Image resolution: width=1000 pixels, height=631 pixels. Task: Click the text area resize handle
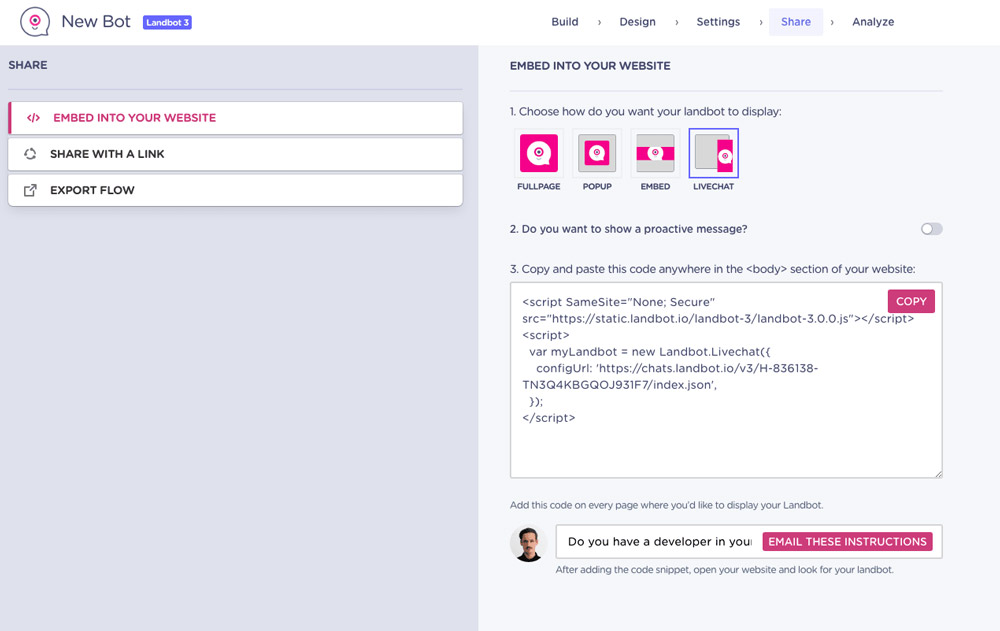(938, 474)
